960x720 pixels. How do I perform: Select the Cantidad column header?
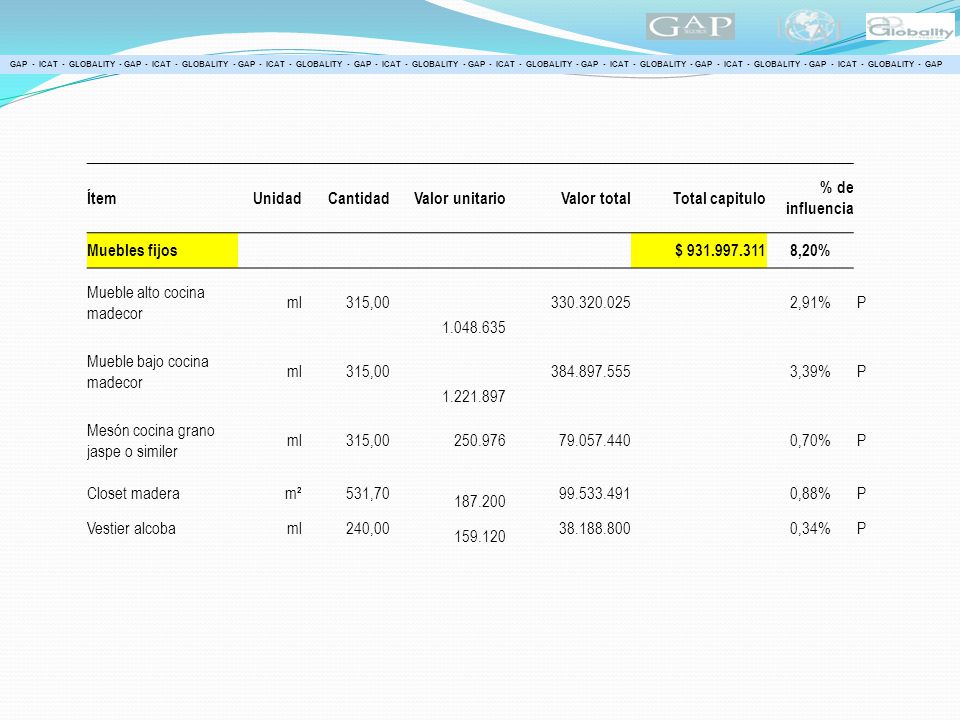click(x=358, y=198)
